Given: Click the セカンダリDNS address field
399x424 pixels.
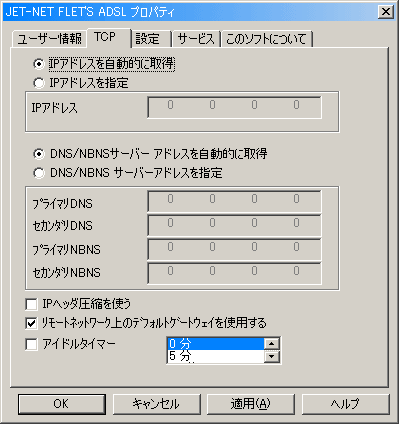Looking at the screenshot, I should coord(234,225).
